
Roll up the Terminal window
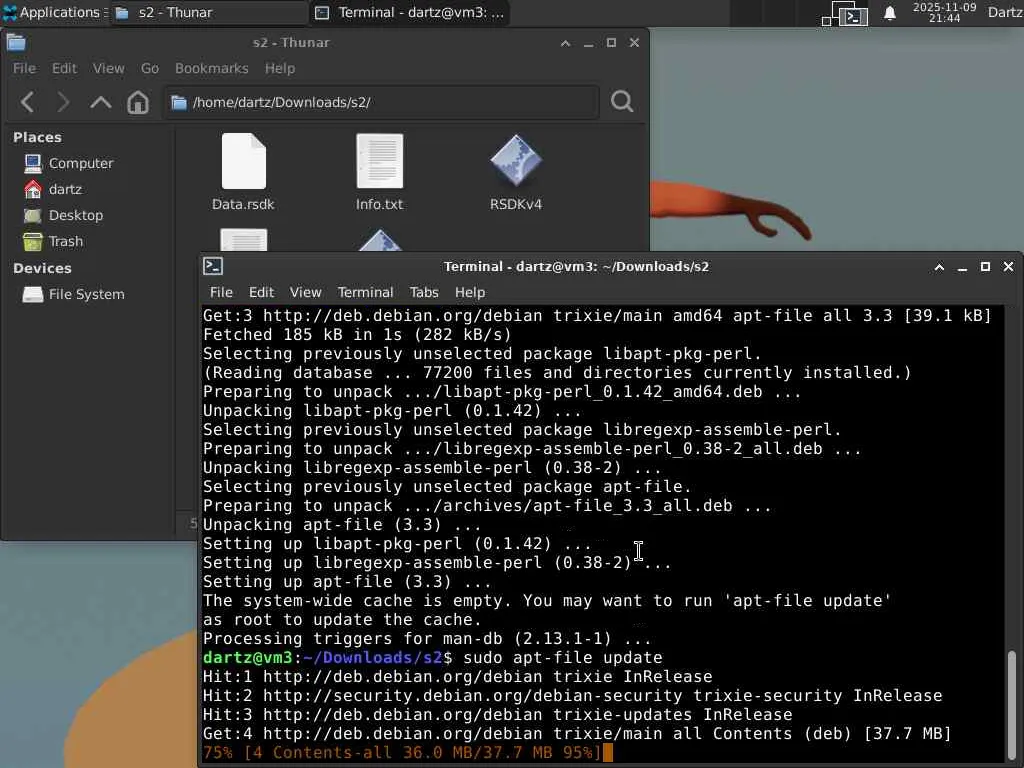click(x=939, y=267)
